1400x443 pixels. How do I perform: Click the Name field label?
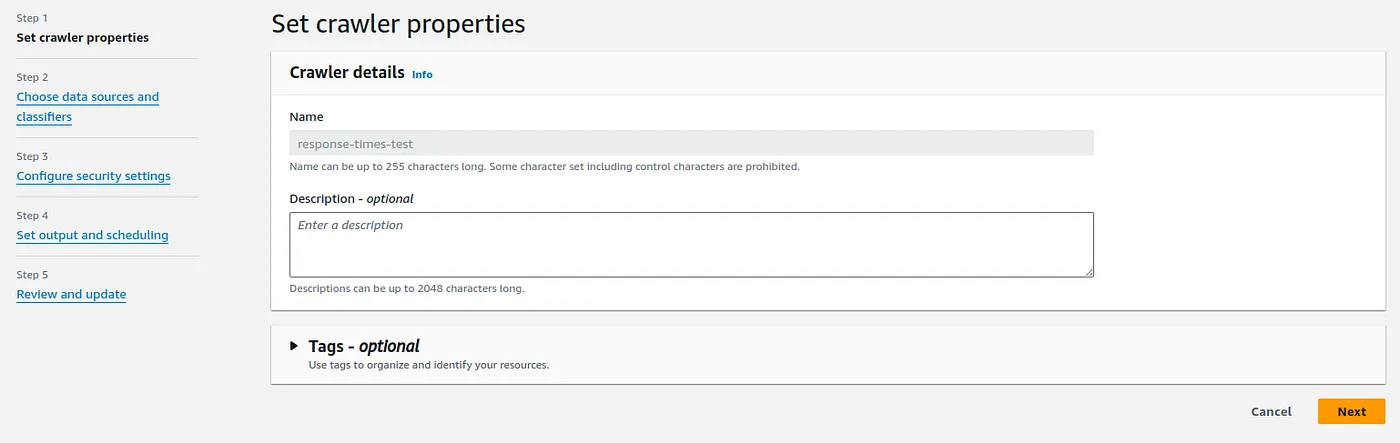point(307,117)
